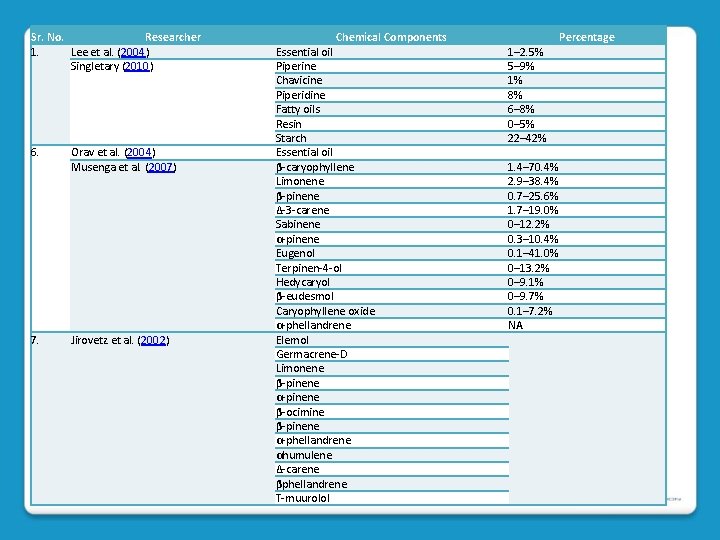The image size is (720, 540).
Task: Select the 'Δ-carene' component cell
Action: (x=392, y=470)
